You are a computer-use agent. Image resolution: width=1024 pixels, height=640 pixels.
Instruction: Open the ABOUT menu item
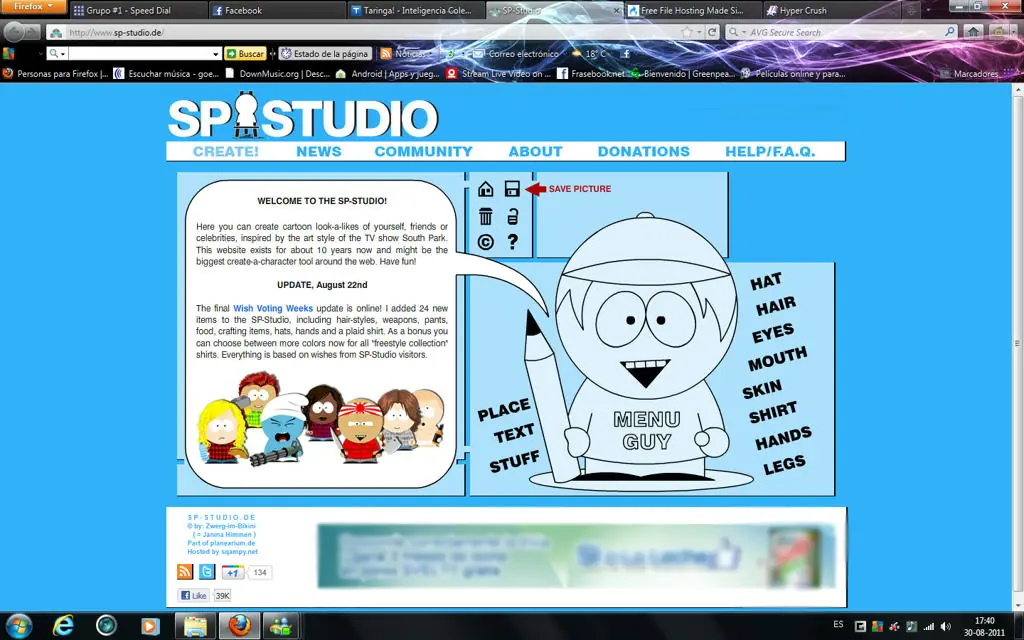click(536, 152)
